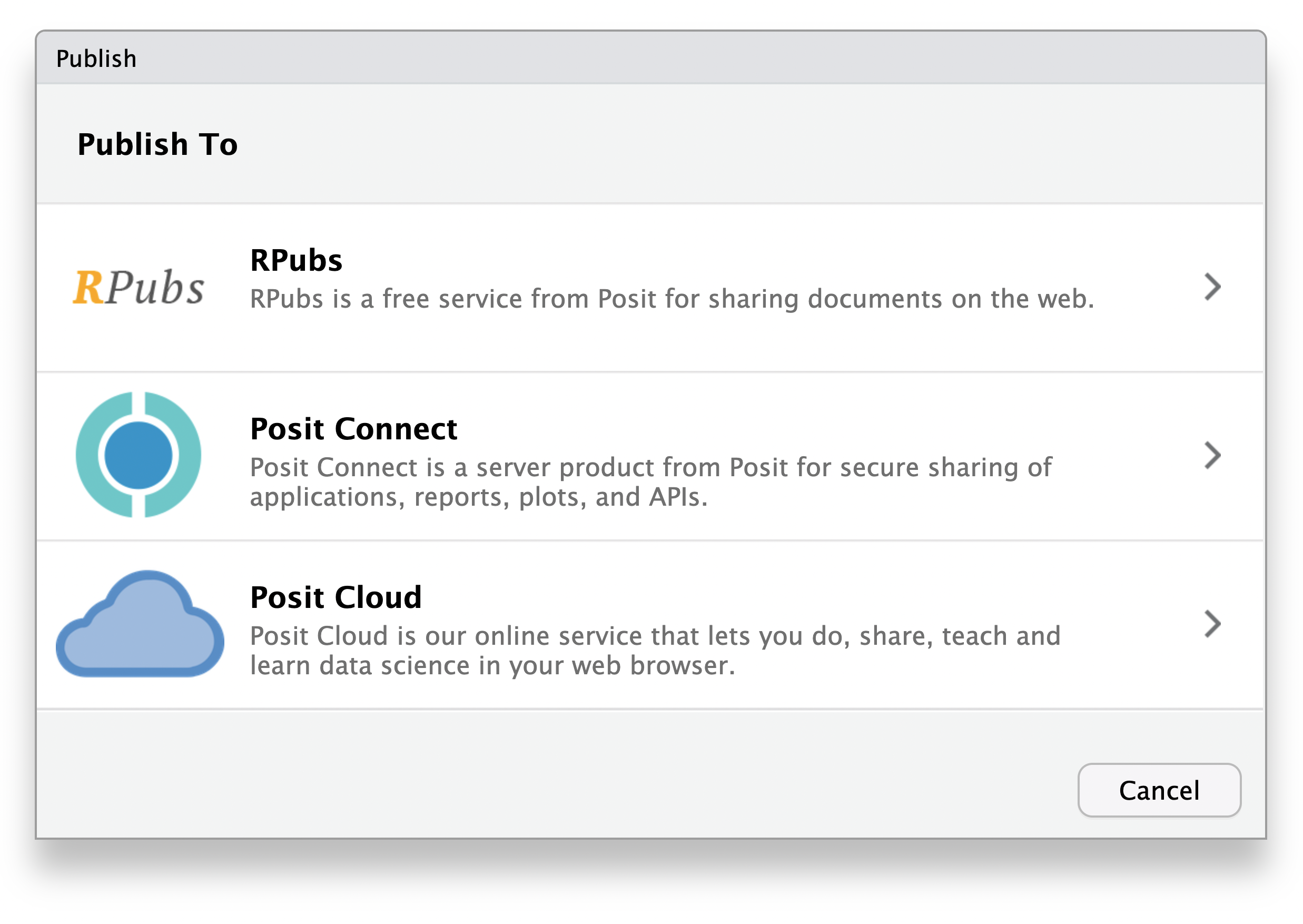Select the Posit Cloud bold heading
The width and height of the screenshot is (1303, 924).
click(x=335, y=597)
